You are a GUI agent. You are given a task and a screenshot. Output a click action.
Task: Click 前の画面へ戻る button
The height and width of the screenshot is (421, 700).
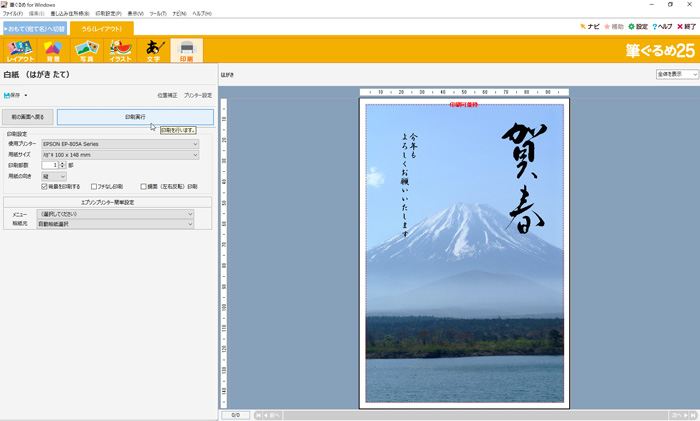[26, 117]
